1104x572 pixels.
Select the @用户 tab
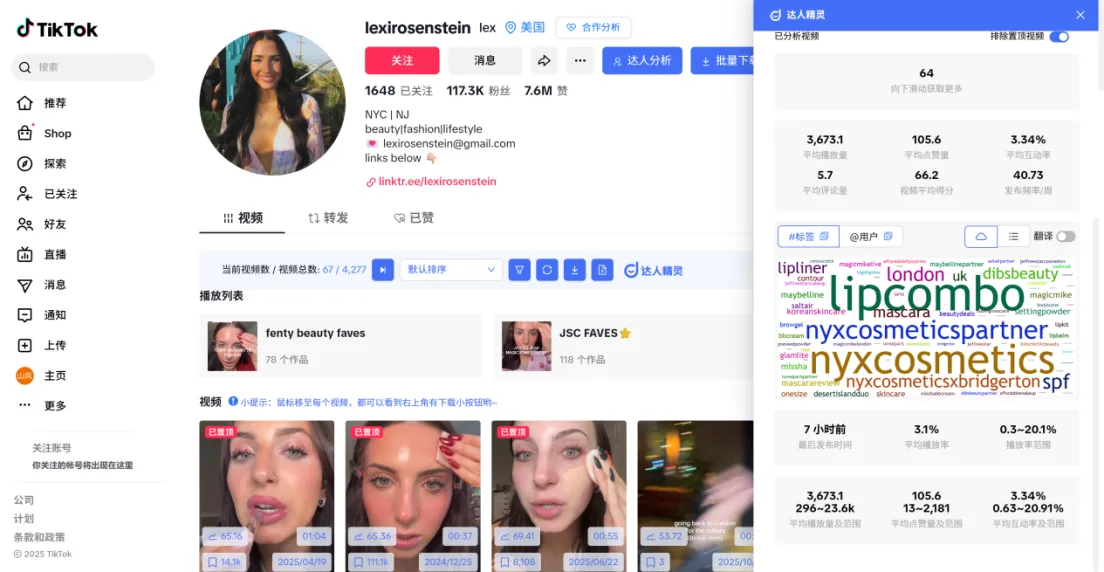[871, 237]
